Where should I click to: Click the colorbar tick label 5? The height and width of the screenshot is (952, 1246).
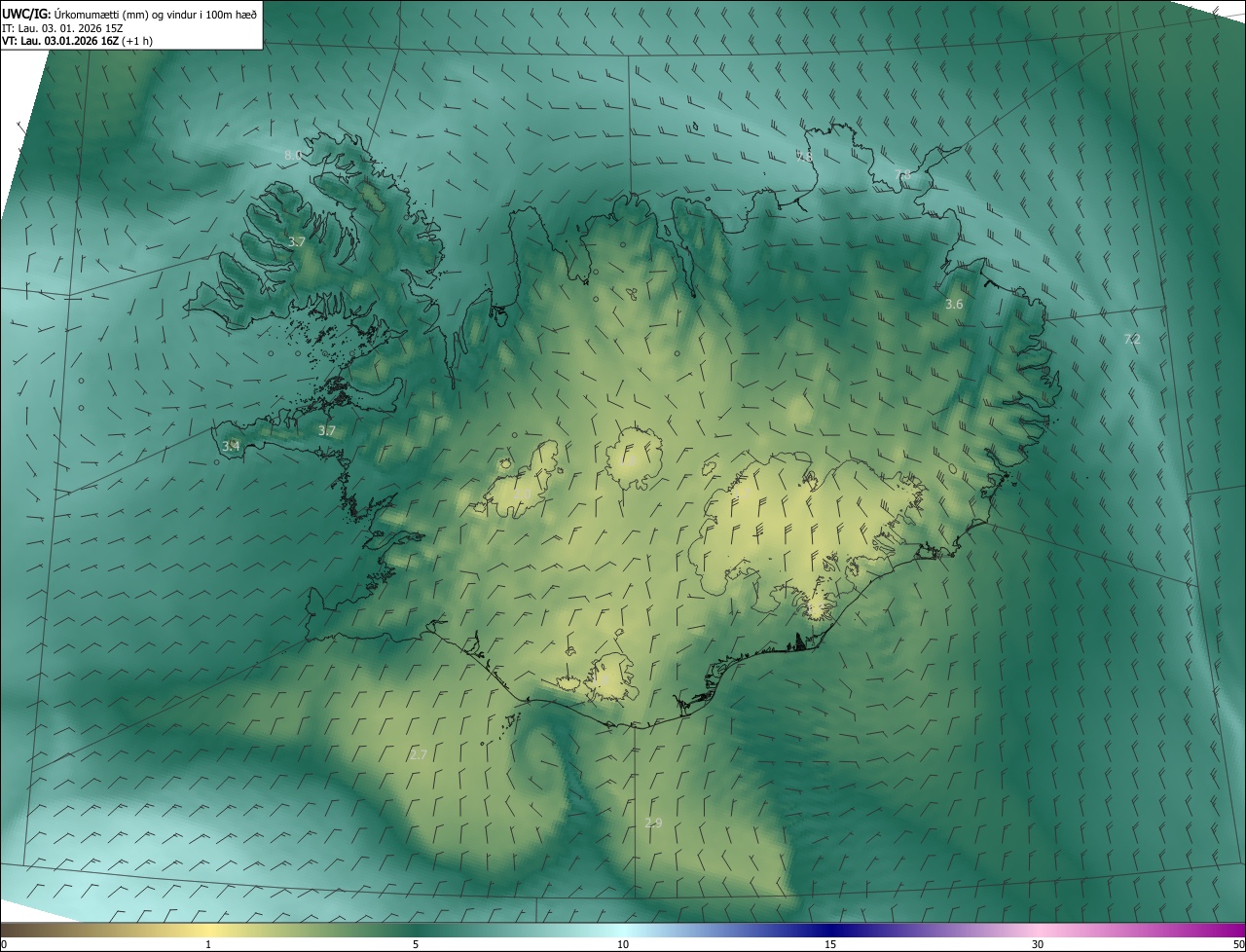coord(416,945)
